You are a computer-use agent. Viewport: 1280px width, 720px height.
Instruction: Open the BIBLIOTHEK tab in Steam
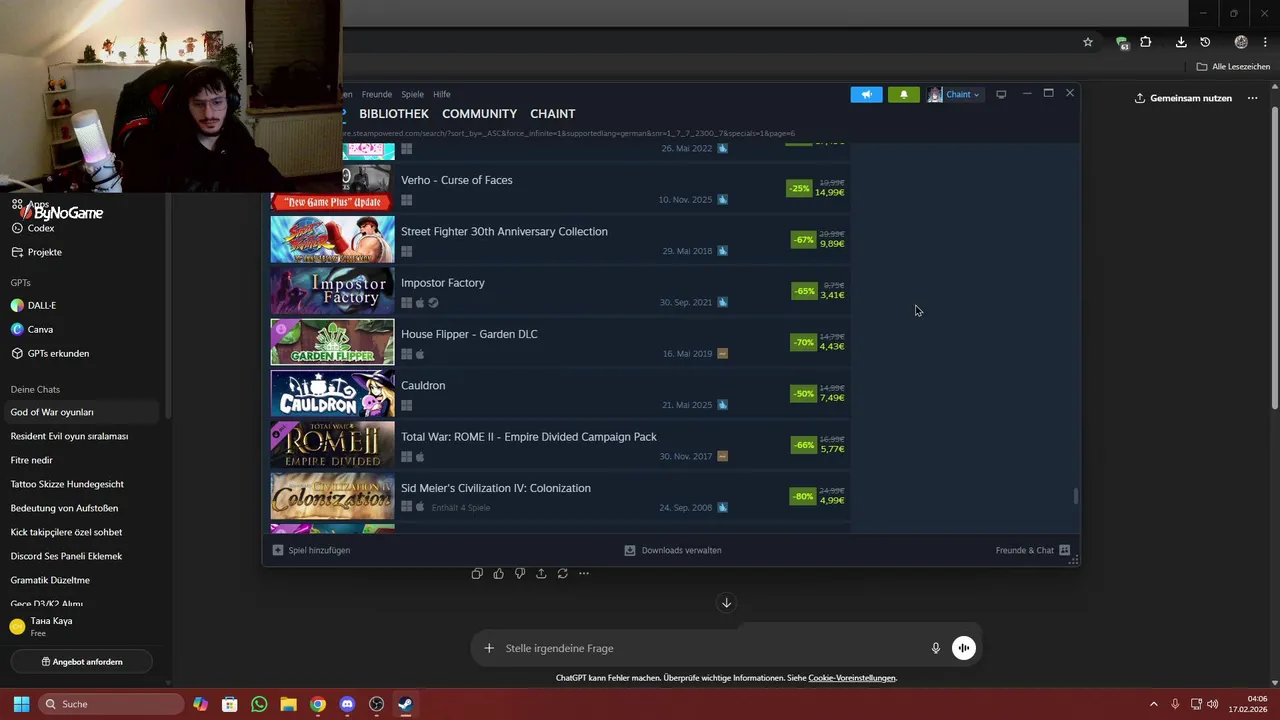click(394, 114)
